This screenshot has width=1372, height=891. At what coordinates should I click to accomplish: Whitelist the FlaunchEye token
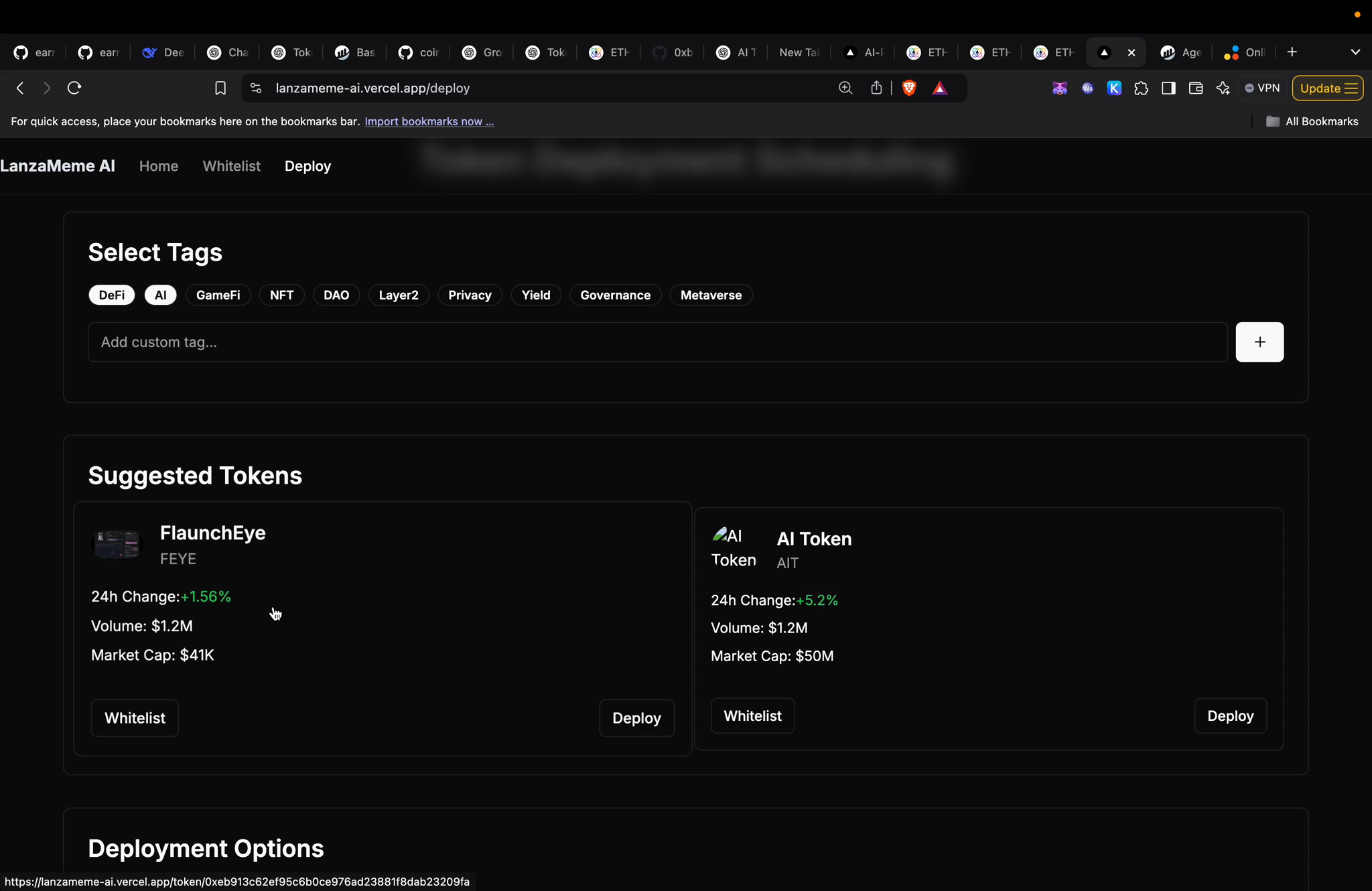click(135, 717)
